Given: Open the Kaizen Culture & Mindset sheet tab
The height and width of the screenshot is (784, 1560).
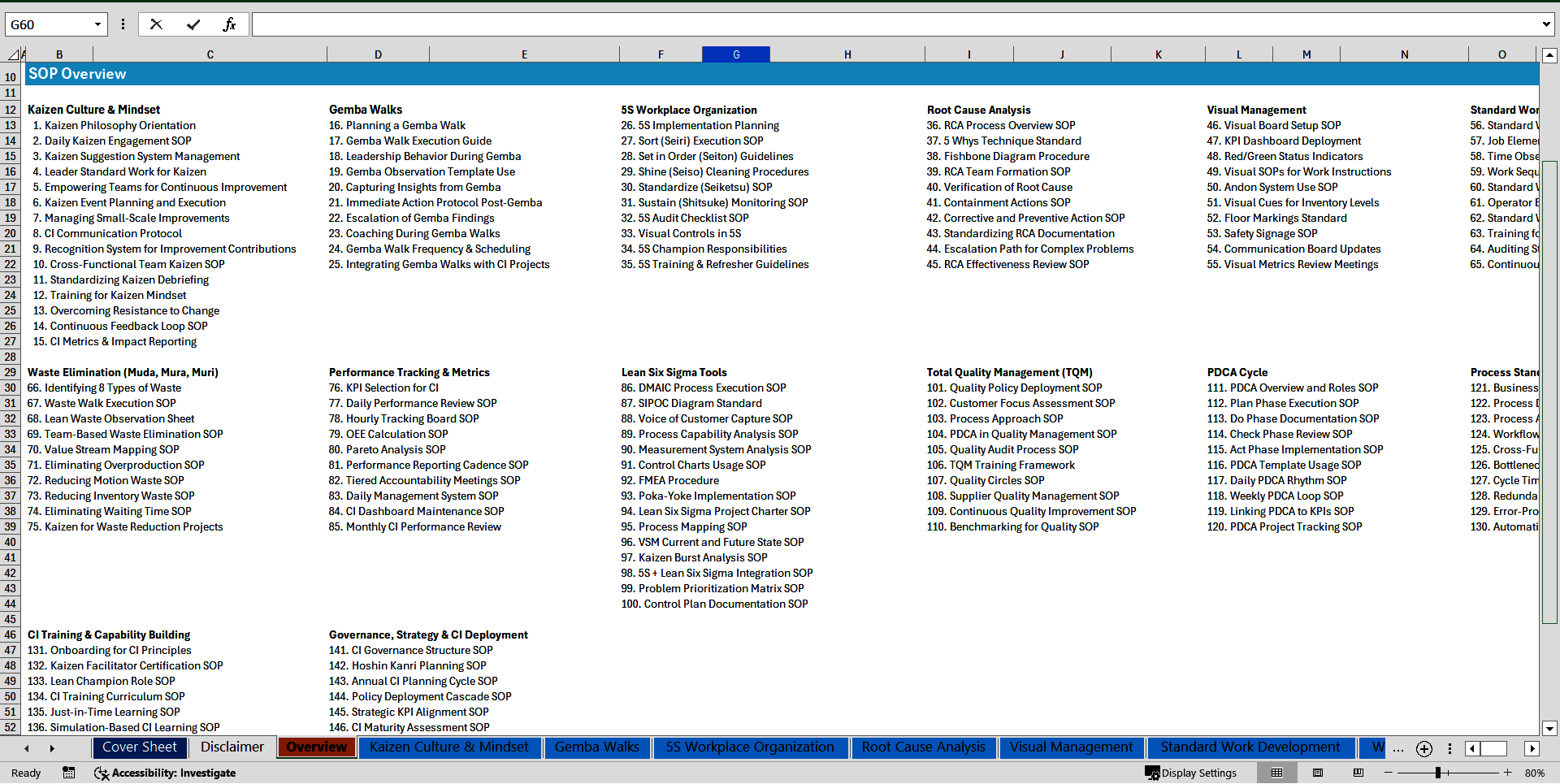Looking at the screenshot, I should pos(448,747).
